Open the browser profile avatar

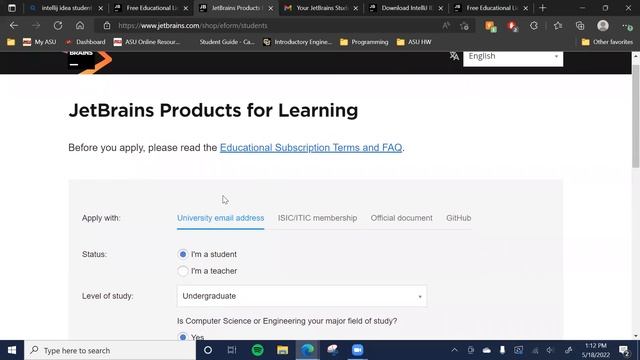pos(603,26)
